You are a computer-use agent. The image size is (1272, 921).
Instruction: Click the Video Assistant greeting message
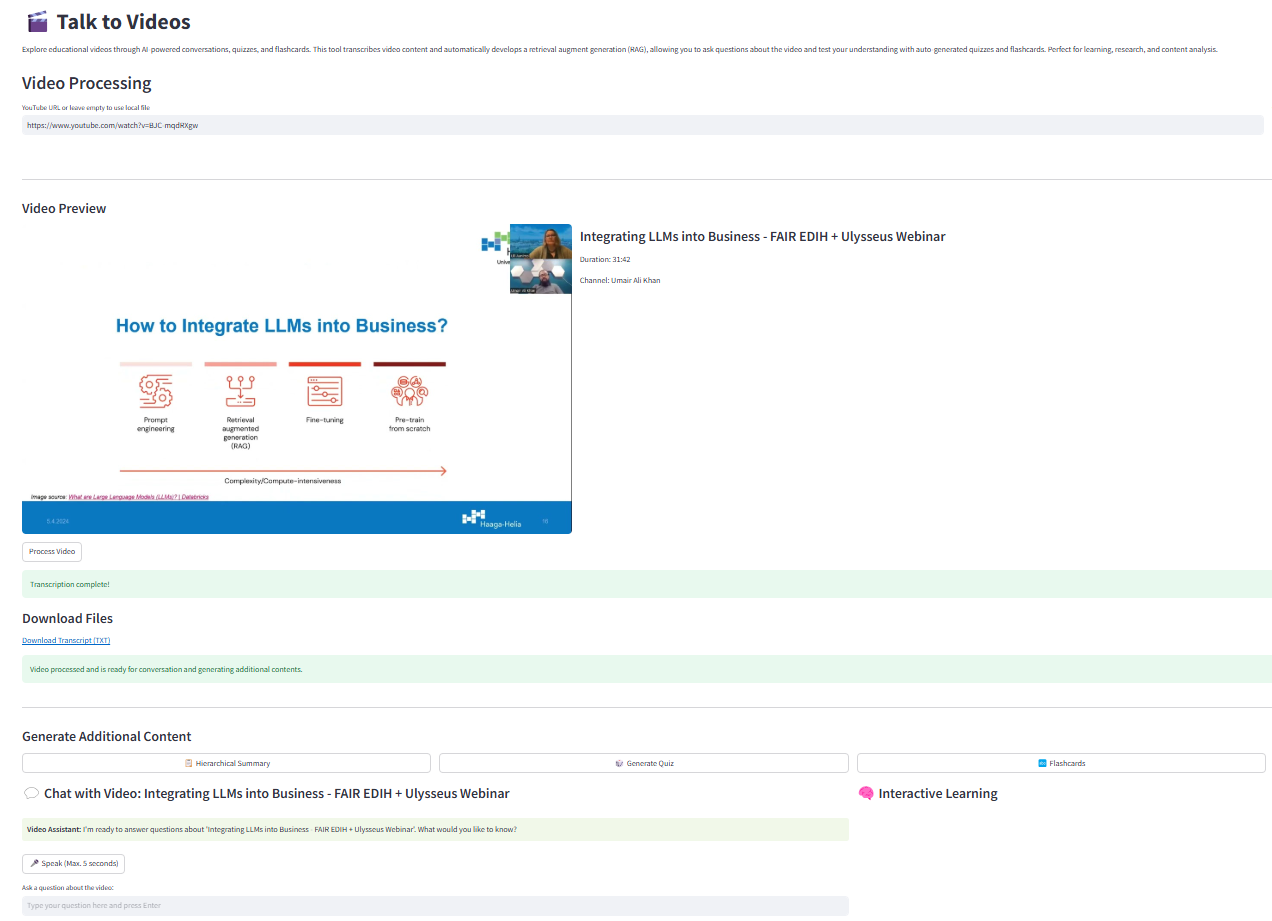(435, 829)
